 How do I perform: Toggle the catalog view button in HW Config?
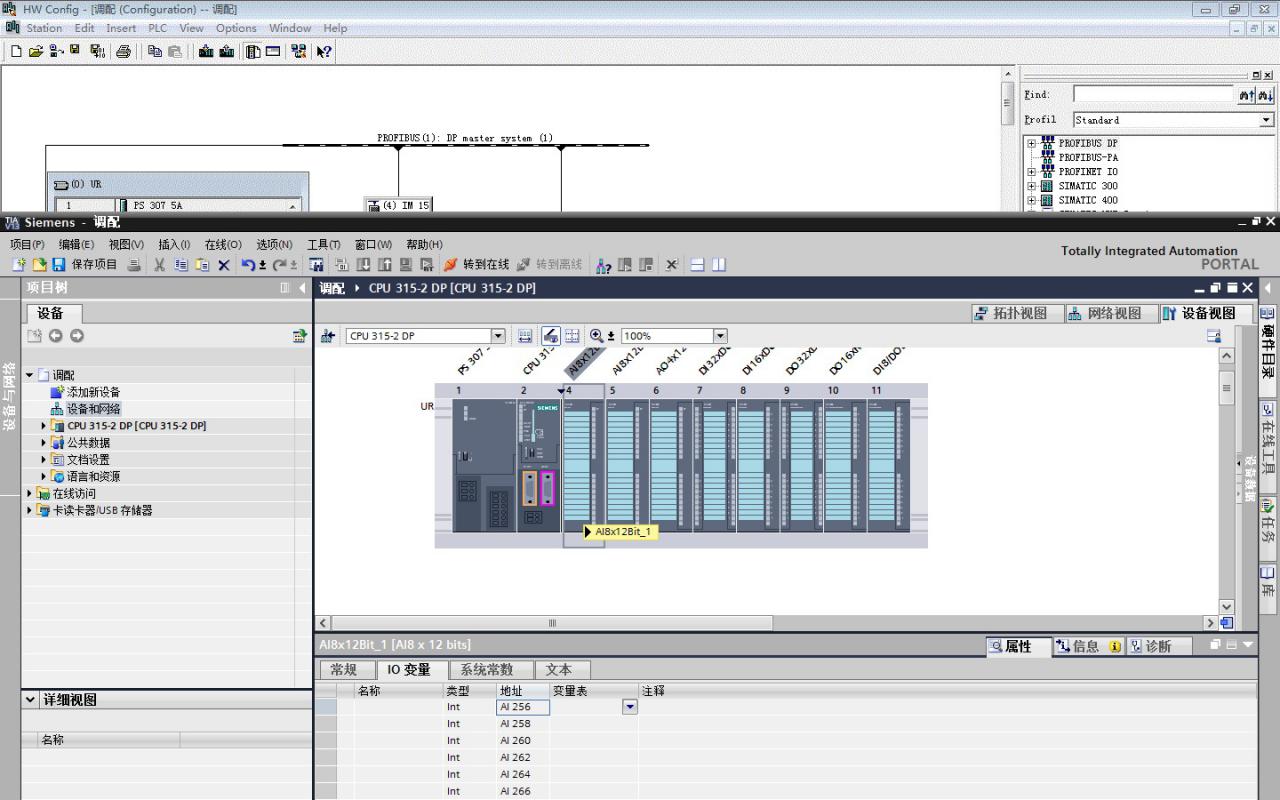253,52
